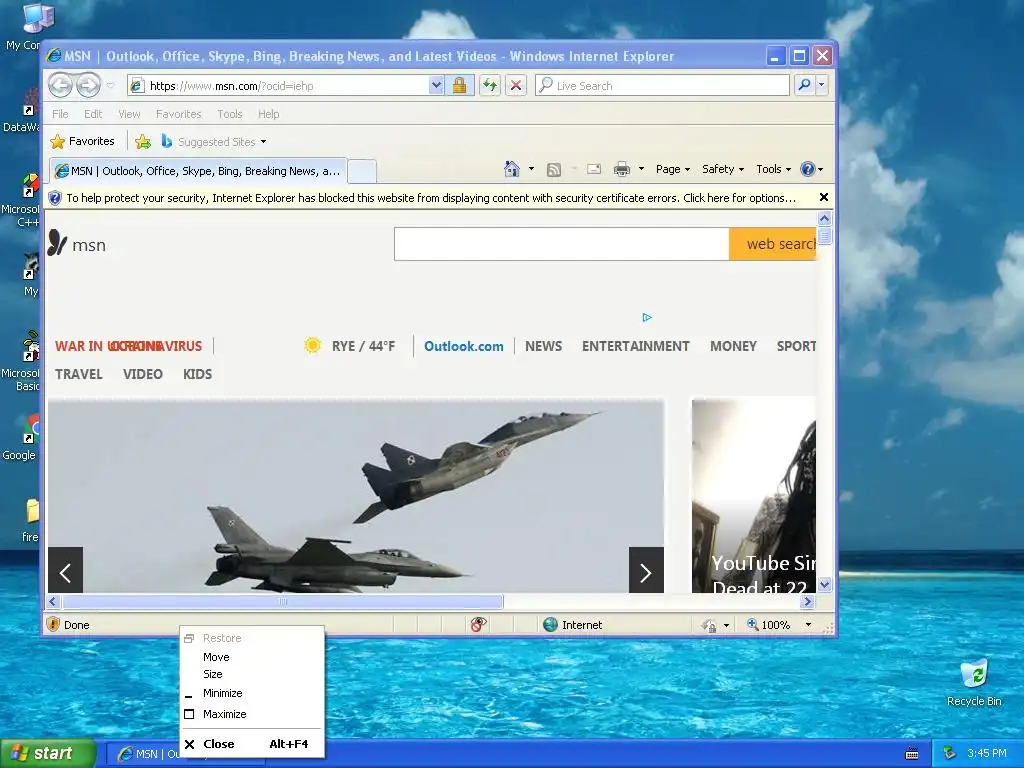Open the Edit menu
This screenshot has width=1024, height=768.
pos(93,114)
